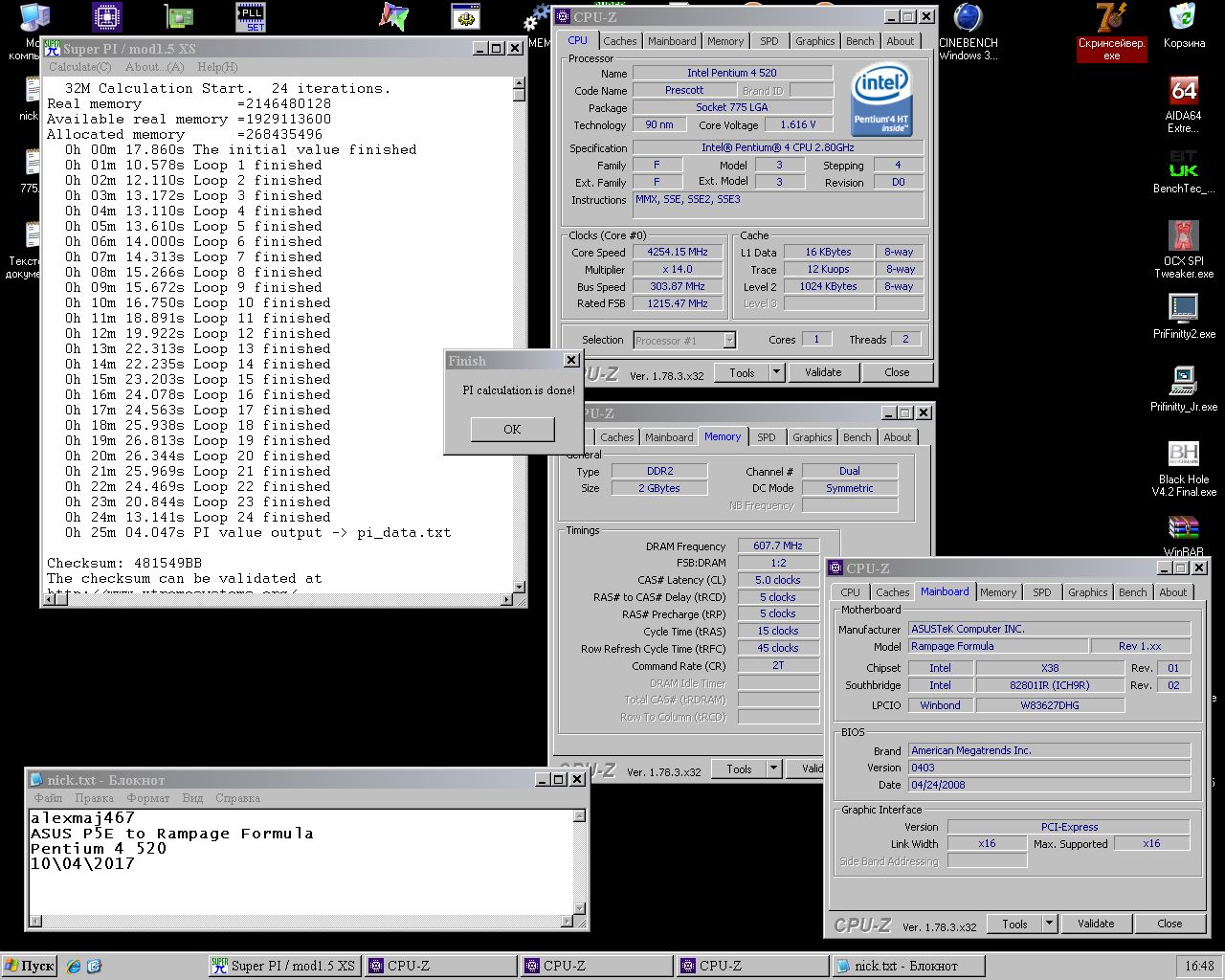Click Close button in CPU-Z Mainboard window

(x=1169, y=924)
